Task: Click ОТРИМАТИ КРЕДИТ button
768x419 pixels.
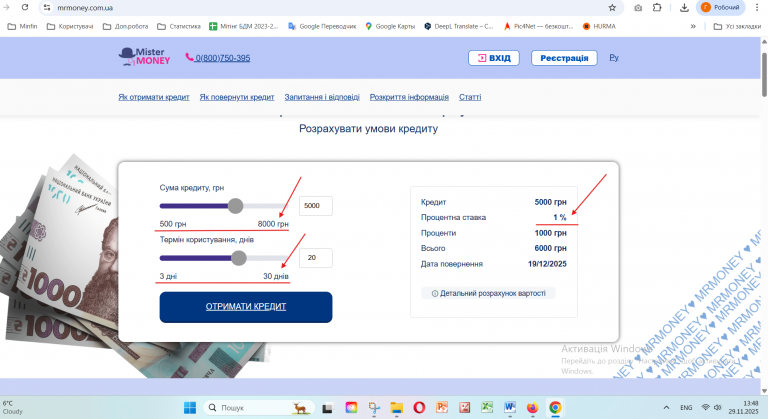Action: (x=246, y=307)
